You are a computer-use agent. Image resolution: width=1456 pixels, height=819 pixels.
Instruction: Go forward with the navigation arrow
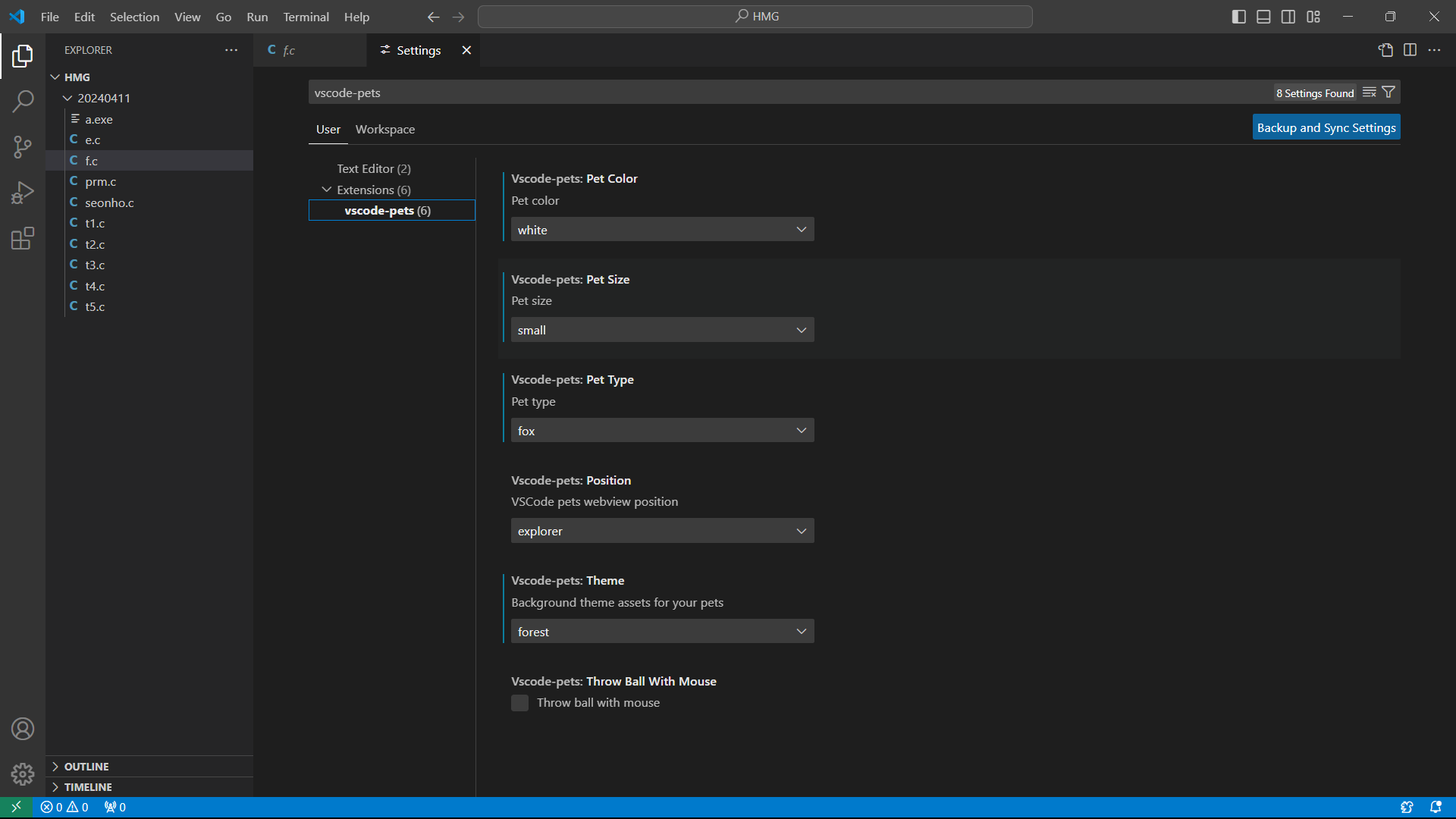click(458, 17)
